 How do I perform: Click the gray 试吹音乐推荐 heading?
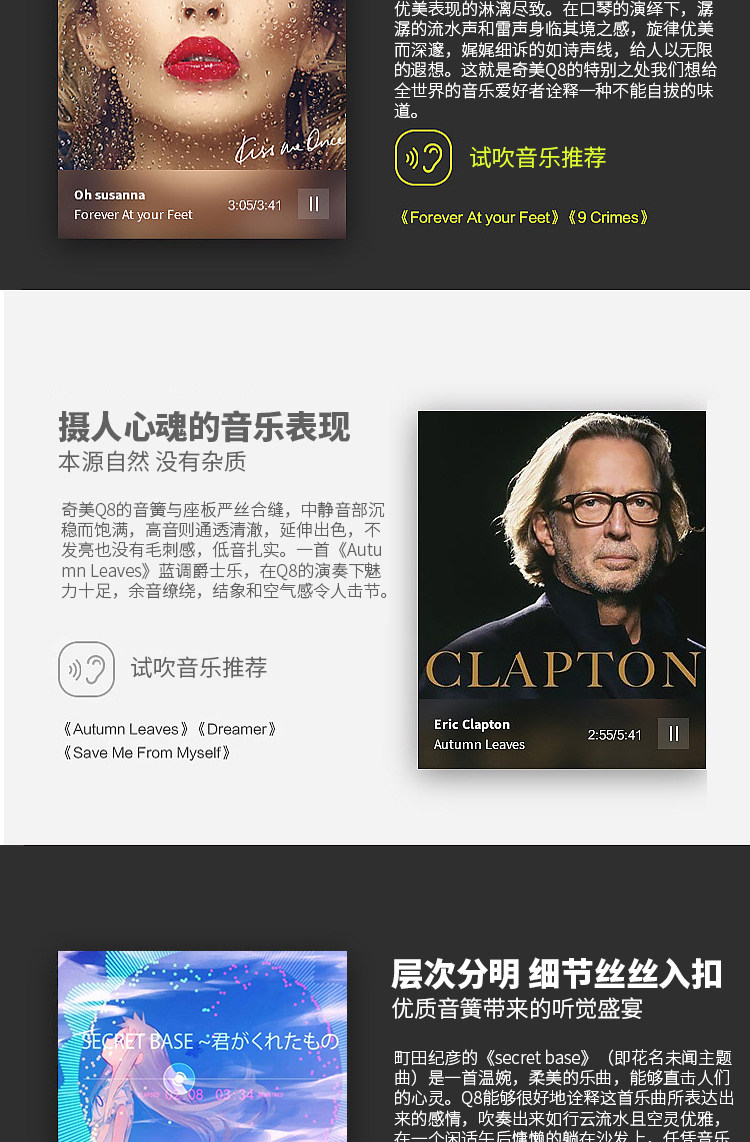(x=199, y=668)
